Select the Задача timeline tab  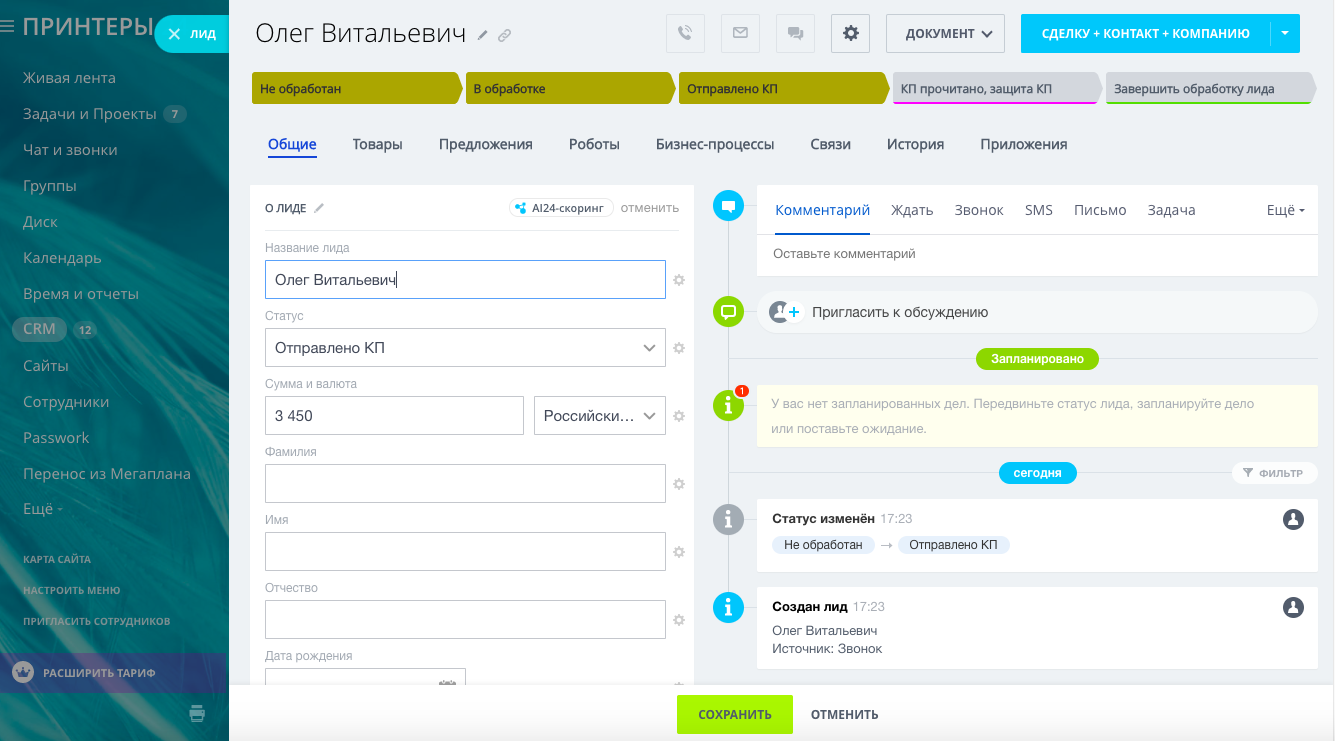pyautogui.click(x=1171, y=210)
